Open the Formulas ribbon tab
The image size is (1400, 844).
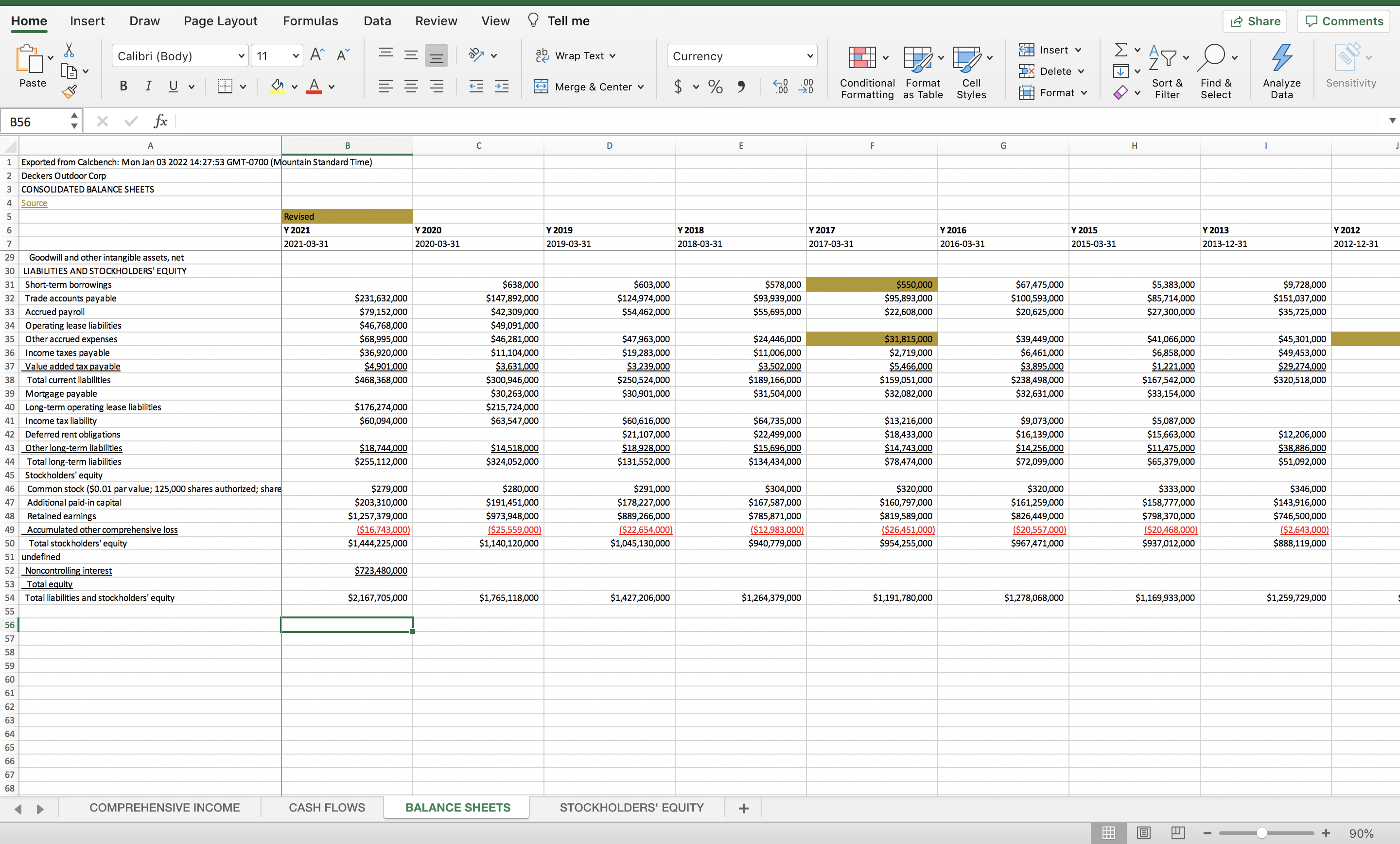pos(310,21)
